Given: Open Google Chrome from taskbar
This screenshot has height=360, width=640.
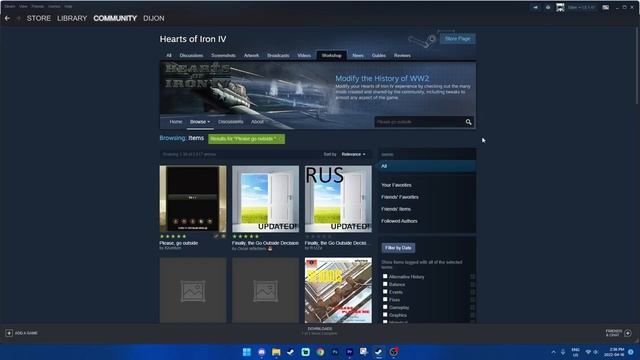Looking at the screenshot, I should (x=320, y=352).
